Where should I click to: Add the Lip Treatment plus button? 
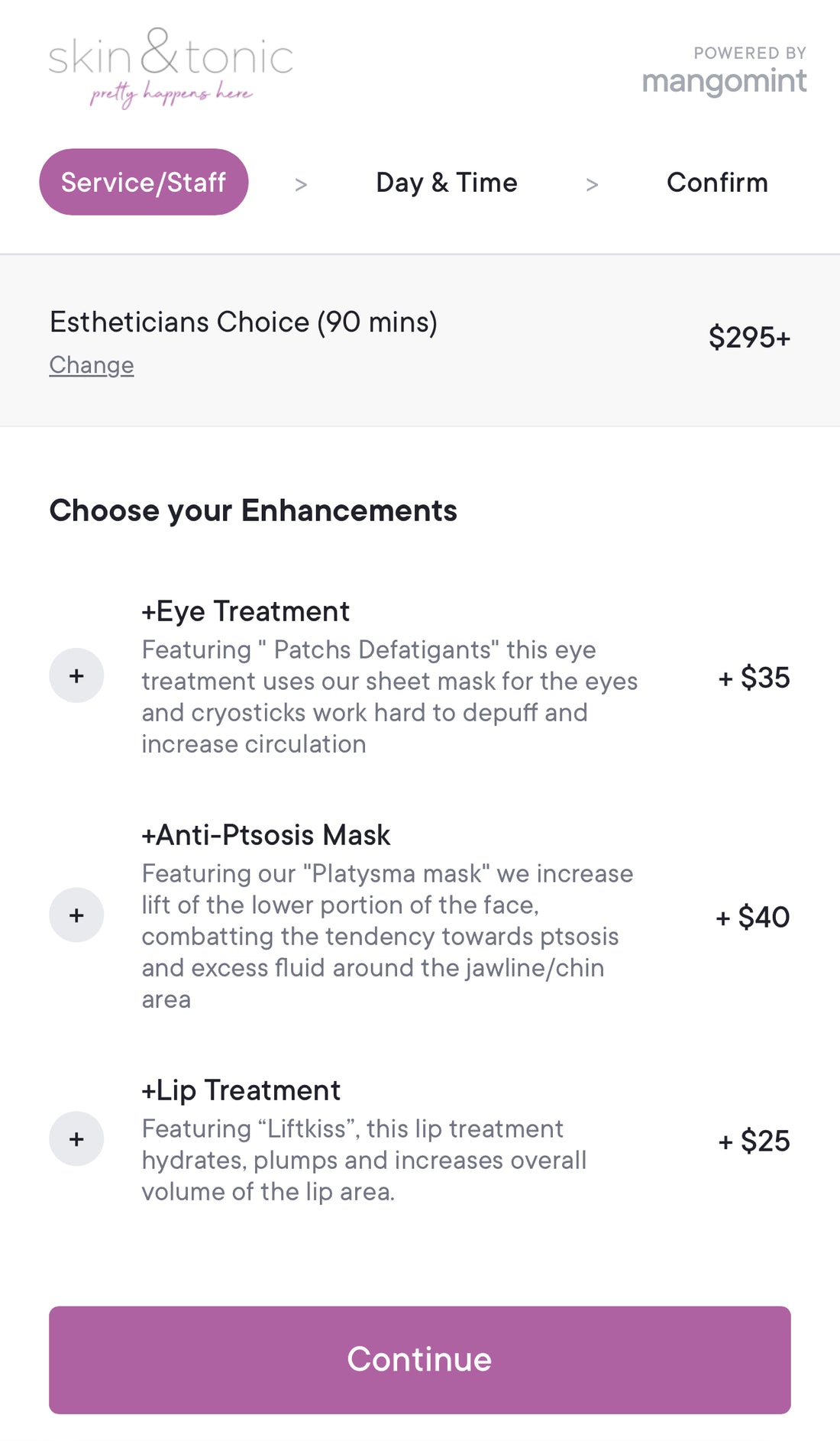(x=76, y=1138)
